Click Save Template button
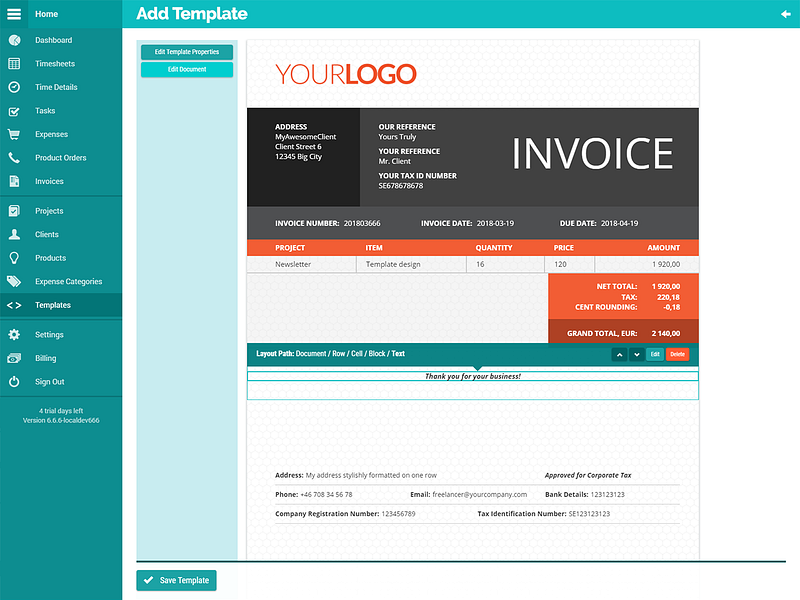Screen dimensions: 800x600 (x=177, y=580)
